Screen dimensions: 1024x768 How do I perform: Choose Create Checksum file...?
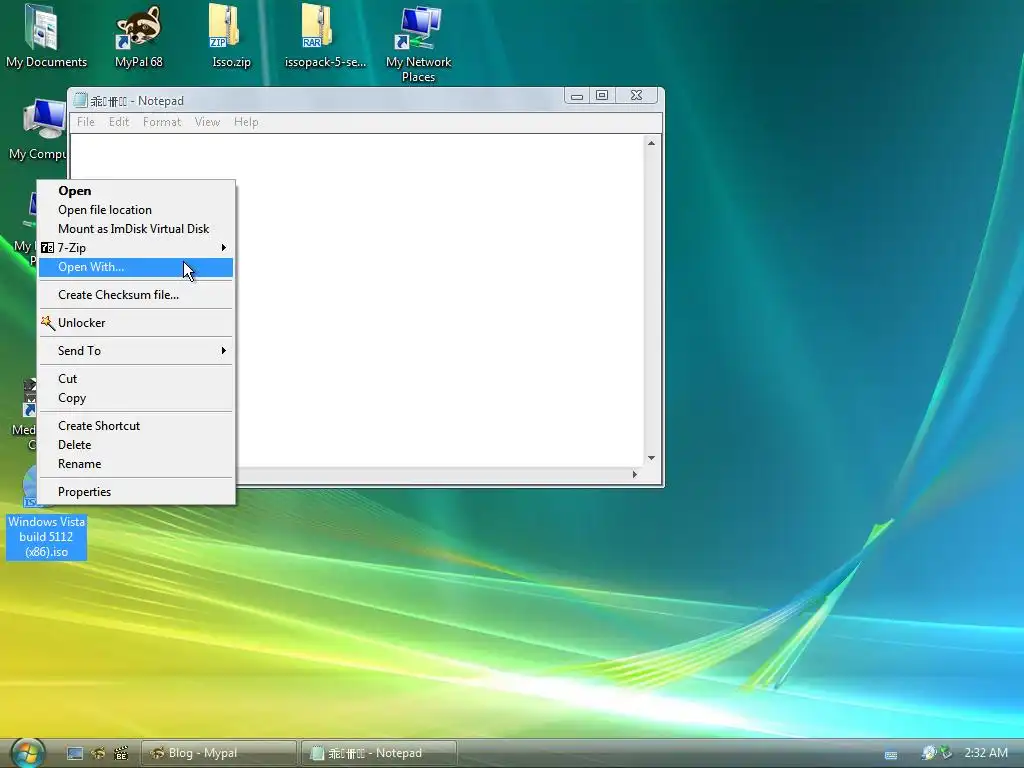(136, 295)
